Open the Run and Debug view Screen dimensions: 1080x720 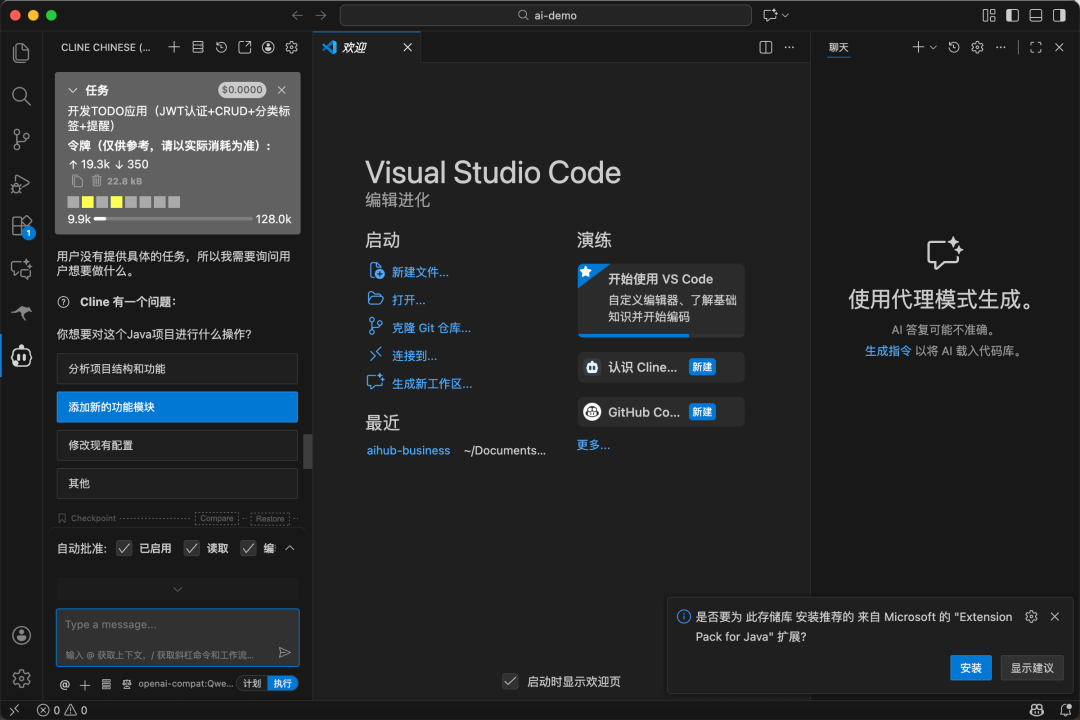point(21,183)
